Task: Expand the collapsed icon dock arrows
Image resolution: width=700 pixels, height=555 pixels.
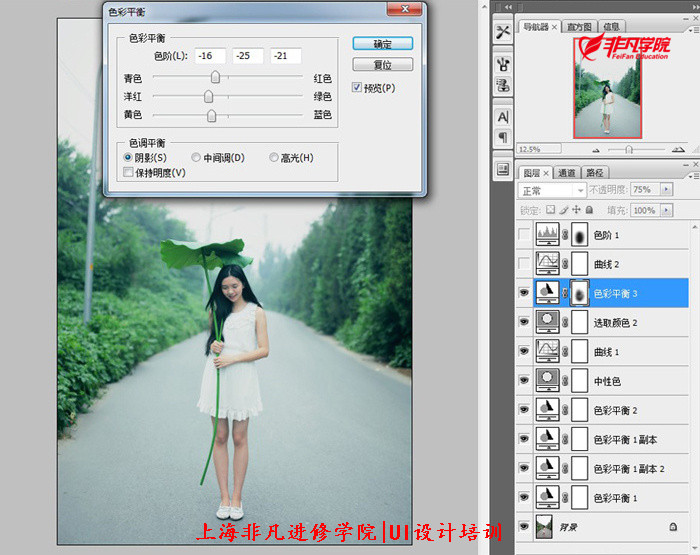Action: [x=508, y=7]
